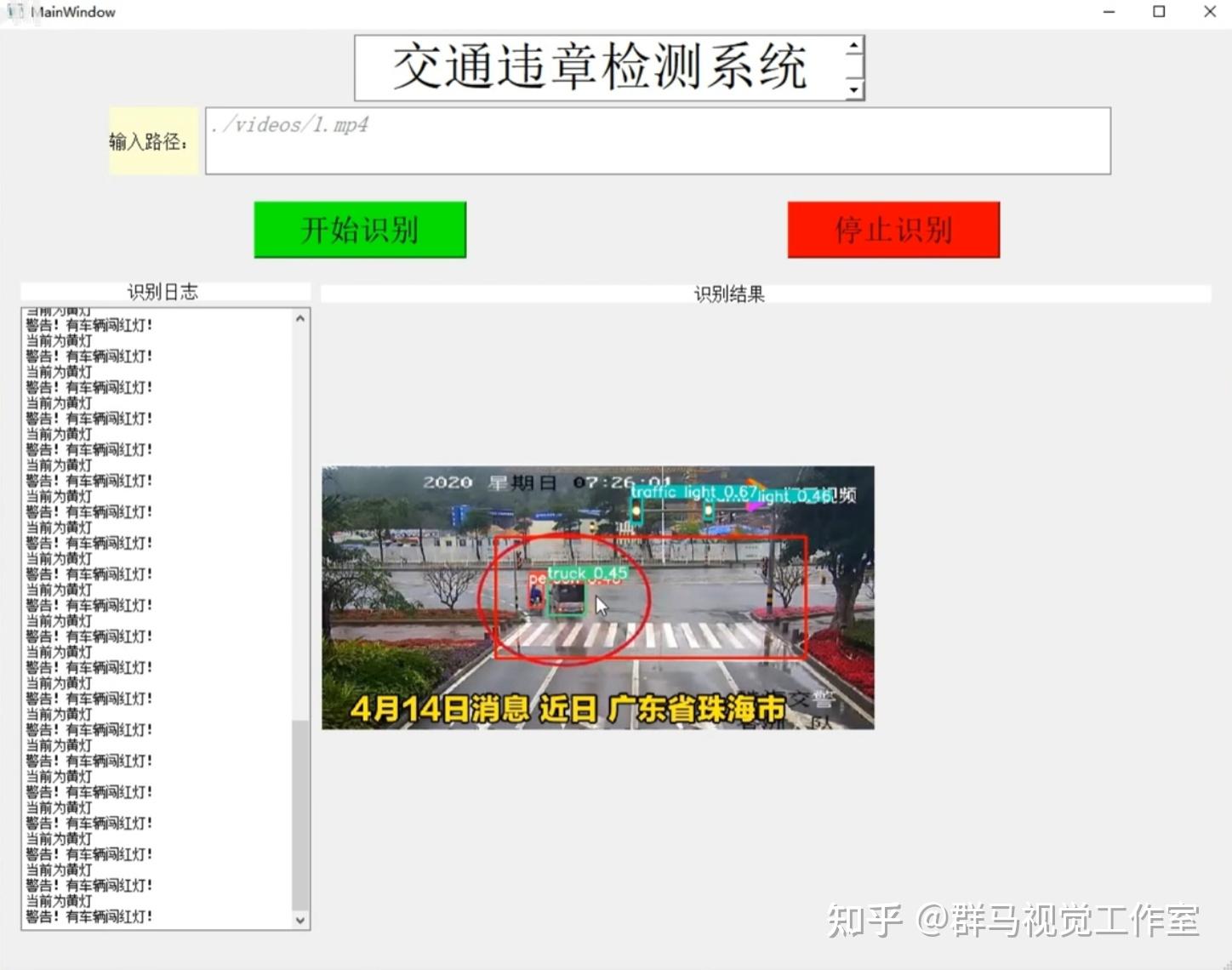Click the log scrollbar up arrow
1232x970 pixels.
coord(300,319)
